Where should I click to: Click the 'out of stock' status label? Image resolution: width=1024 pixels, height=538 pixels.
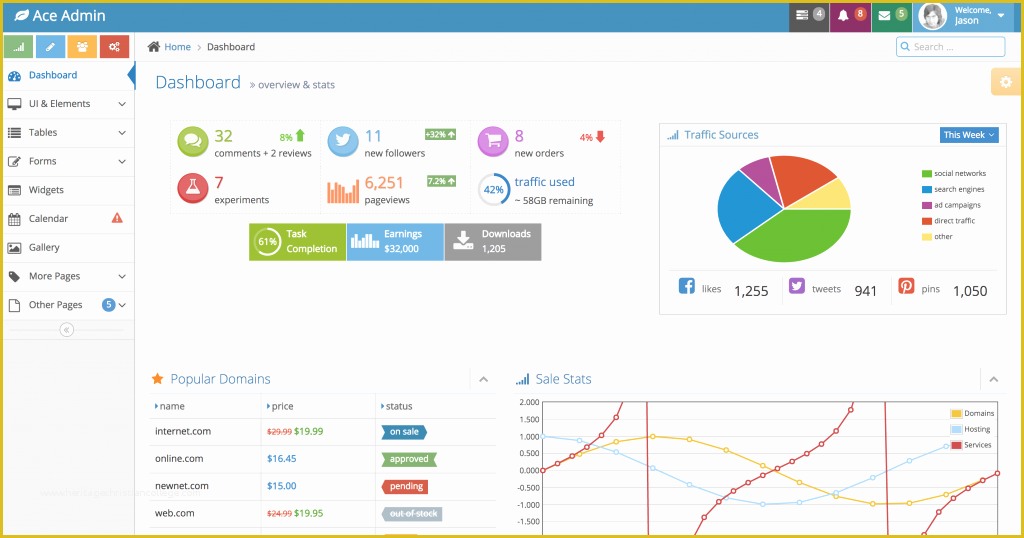click(412, 514)
